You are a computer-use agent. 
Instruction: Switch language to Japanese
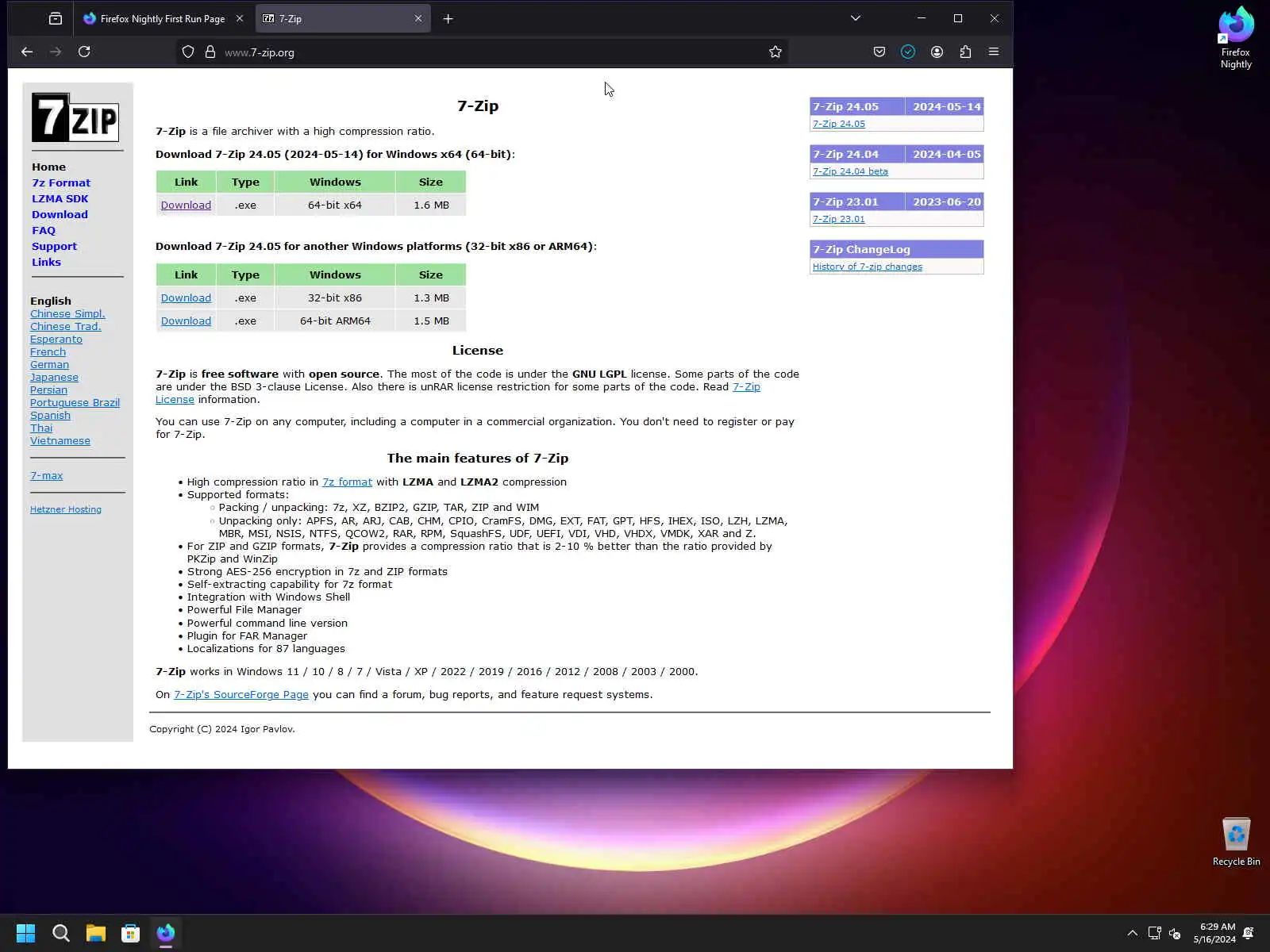(x=54, y=377)
